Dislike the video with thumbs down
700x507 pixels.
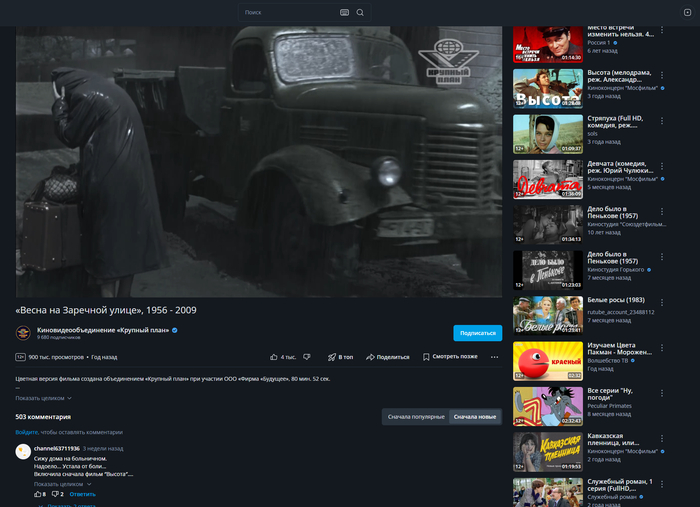[x=307, y=357]
